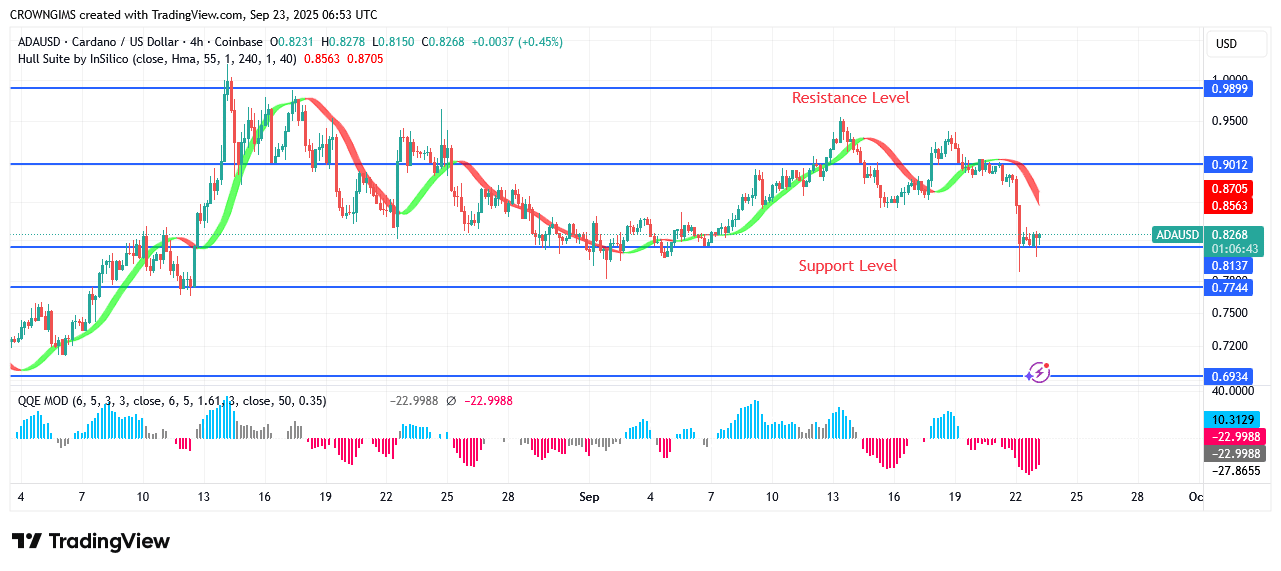Select the ADAUSD price tag label
This screenshot has width=1281, height=571.
1177,235
